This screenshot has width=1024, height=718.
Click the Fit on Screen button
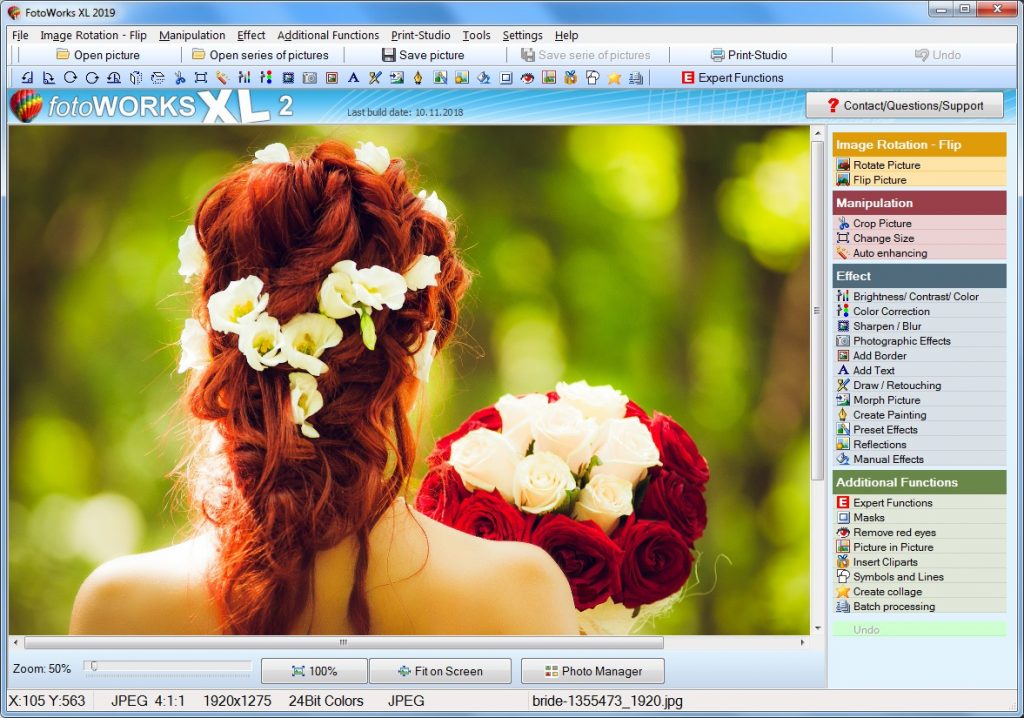pos(440,671)
